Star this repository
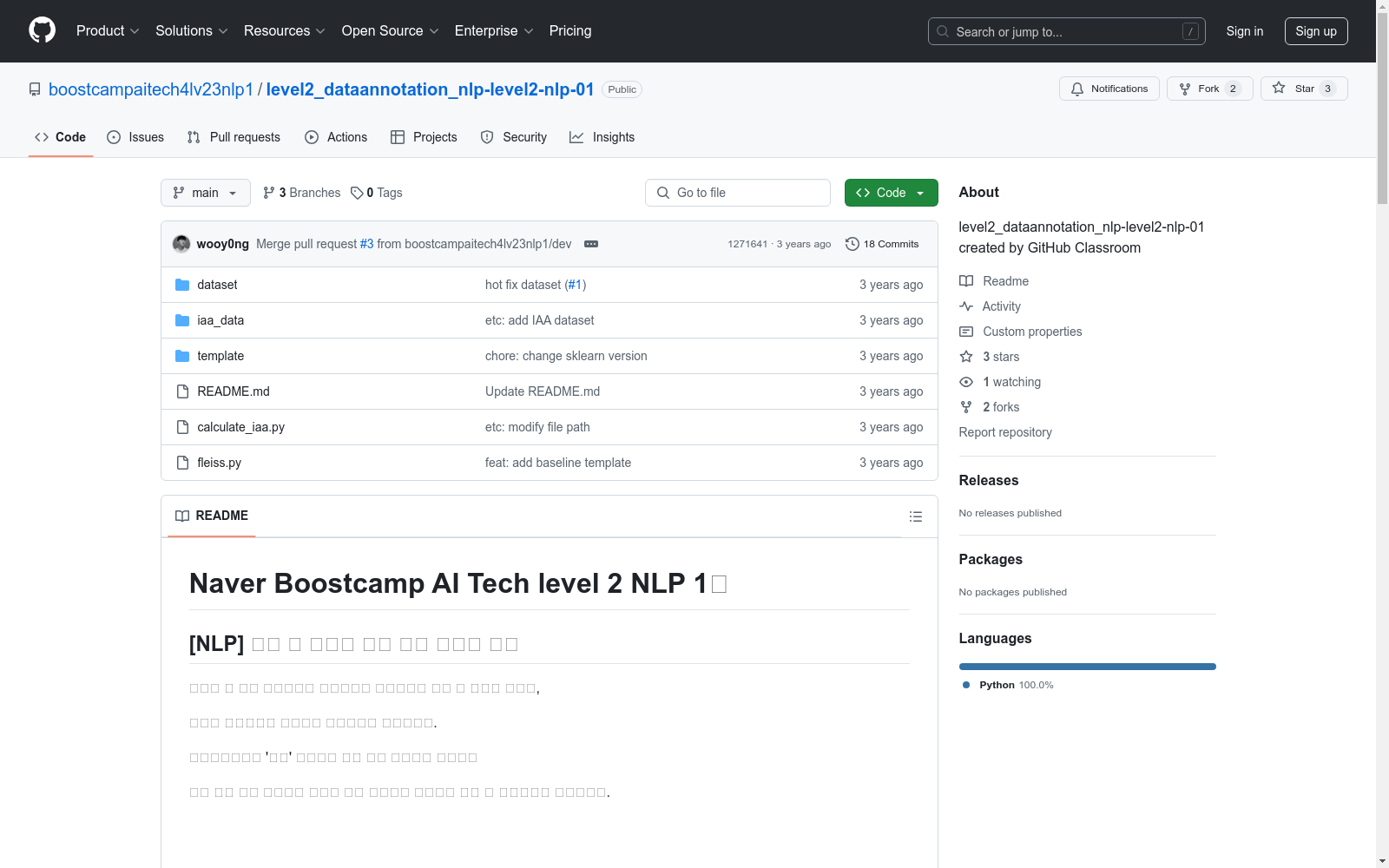The image size is (1389, 868). [x=1303, y=89]
